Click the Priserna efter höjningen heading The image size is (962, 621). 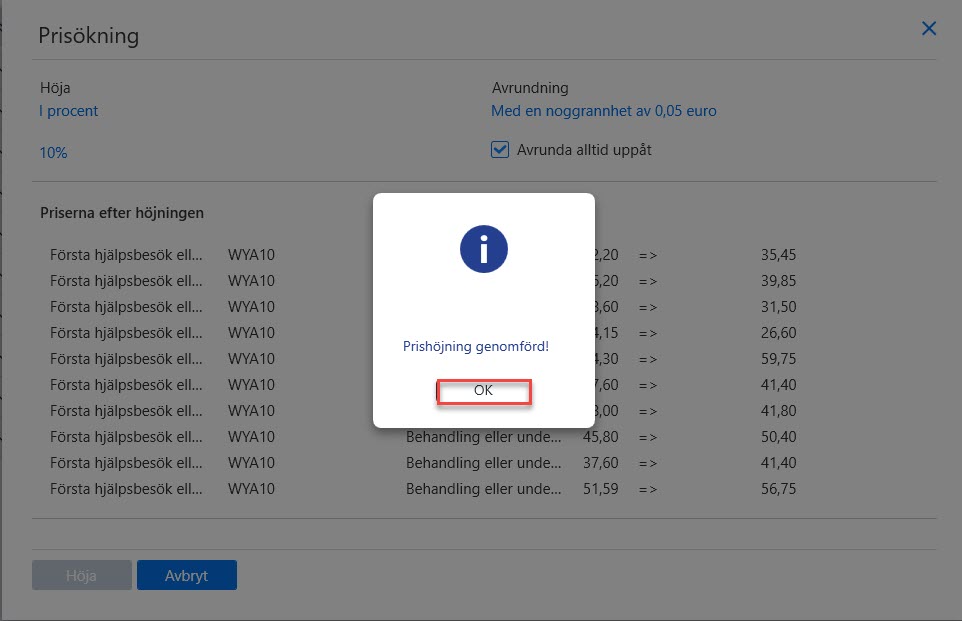point(121,213)
